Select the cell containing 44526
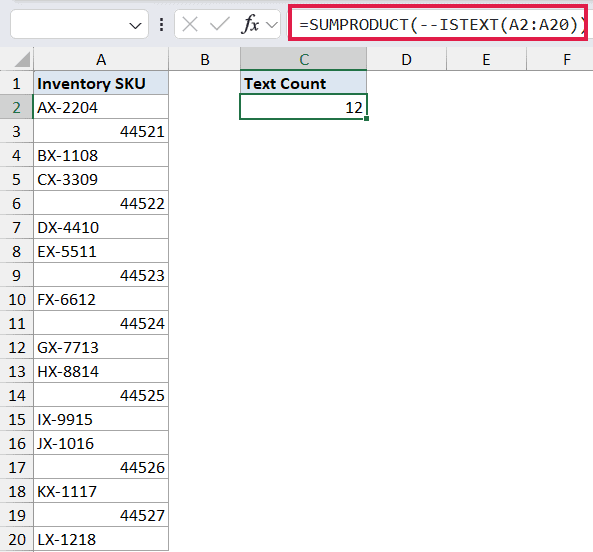The image size is (593, 552). click(x=101, y=468)
